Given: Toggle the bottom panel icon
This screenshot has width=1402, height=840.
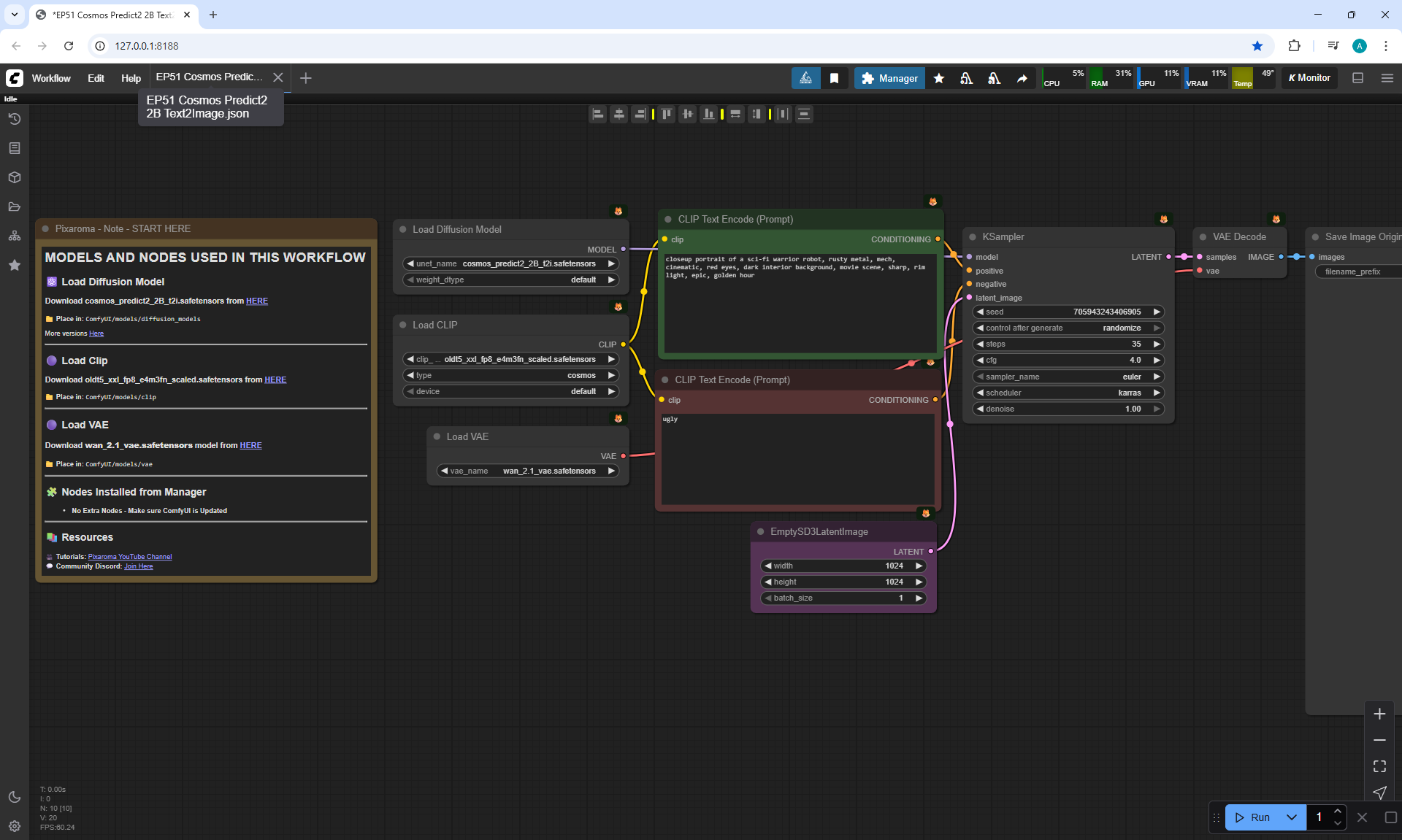Looking at the screenshot, I should [x=1357, y=78].
